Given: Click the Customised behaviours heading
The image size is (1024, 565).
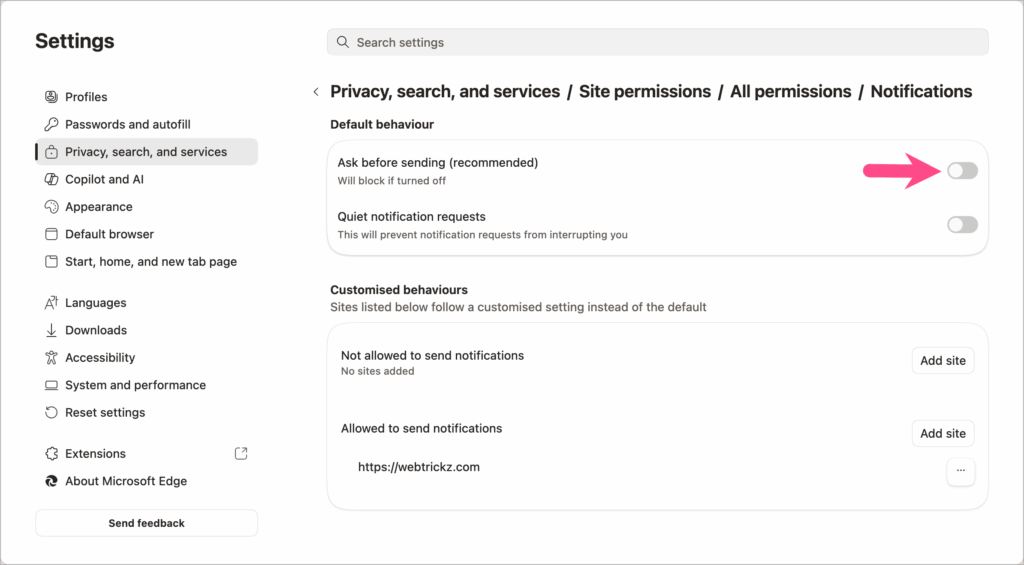Looking at the screenshot, I should [x=399, y=289].
